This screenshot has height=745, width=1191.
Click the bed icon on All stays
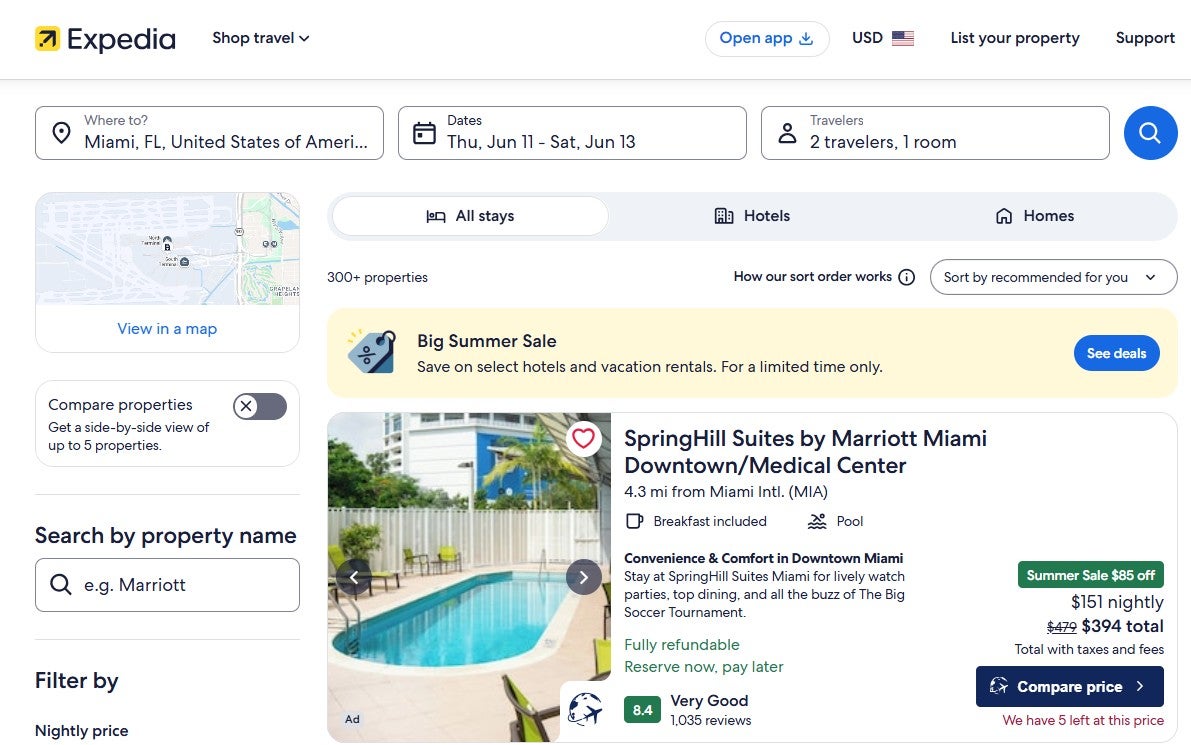click(x=436, y=216)
